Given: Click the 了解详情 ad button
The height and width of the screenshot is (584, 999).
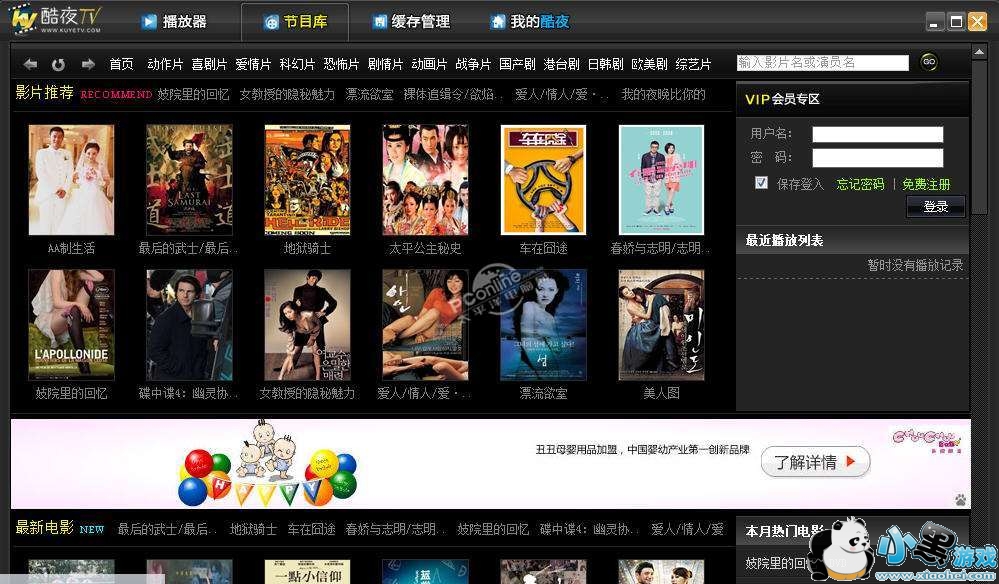Looking at the screenshot, I should 815,462.
